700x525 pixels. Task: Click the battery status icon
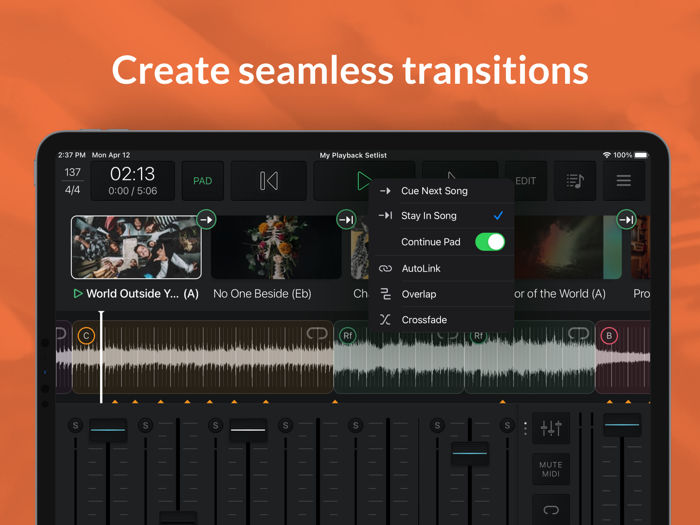[x=641, y=155]
